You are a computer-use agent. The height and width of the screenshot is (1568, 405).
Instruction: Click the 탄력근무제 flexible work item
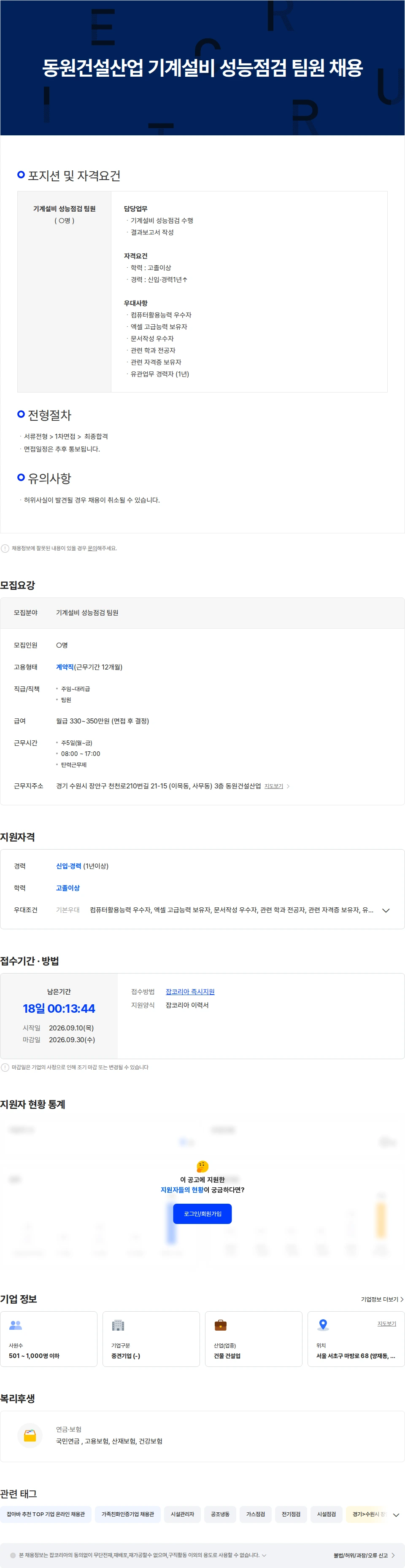(74, 764)
